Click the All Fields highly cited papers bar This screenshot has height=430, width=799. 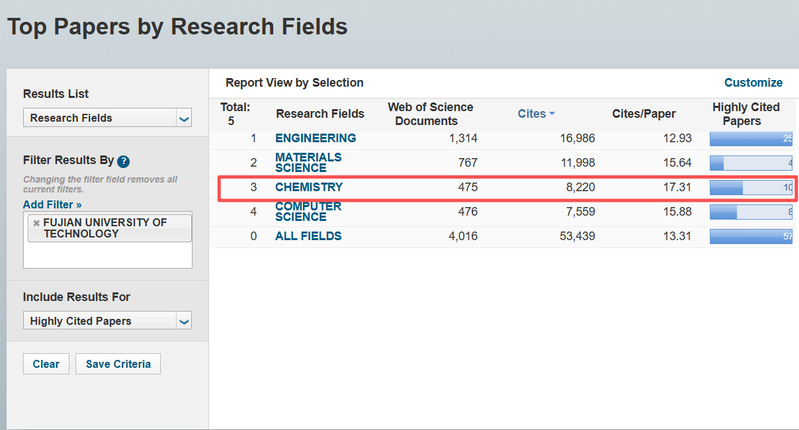click(751, 236)
